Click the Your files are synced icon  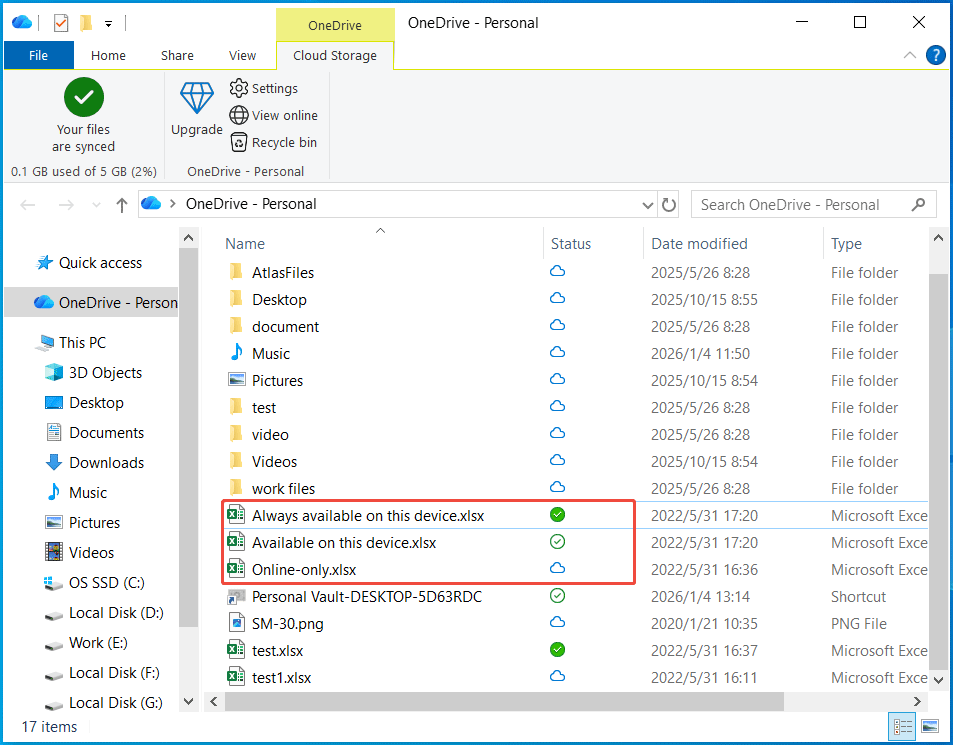[84, 97]
